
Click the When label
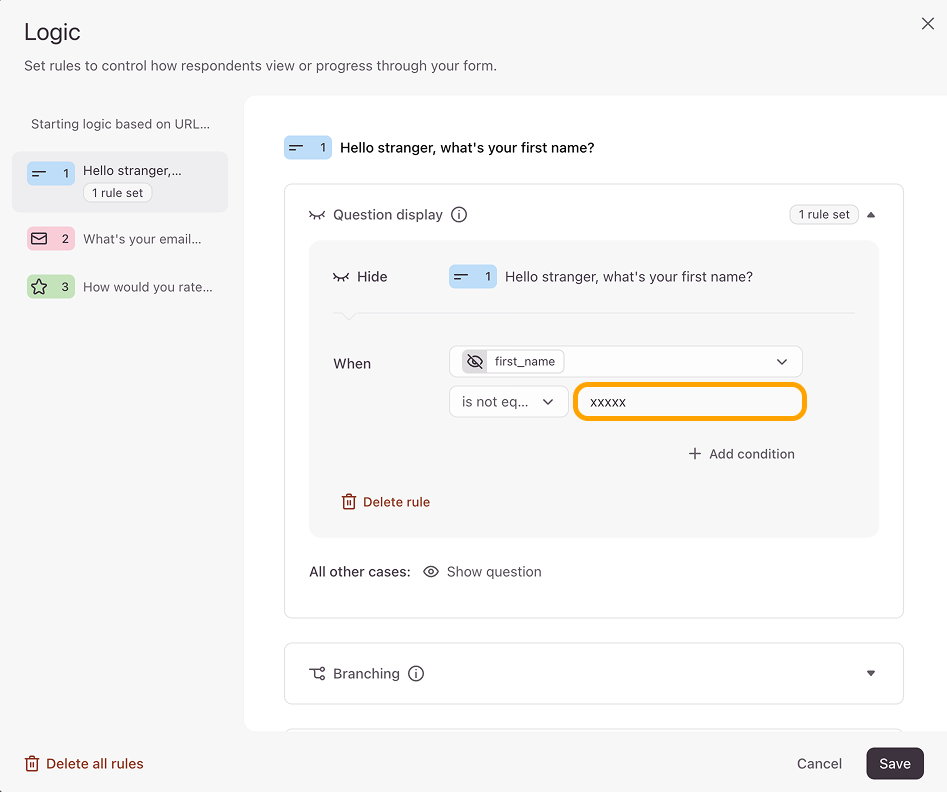pyautogui.click(x=352, y=364)
